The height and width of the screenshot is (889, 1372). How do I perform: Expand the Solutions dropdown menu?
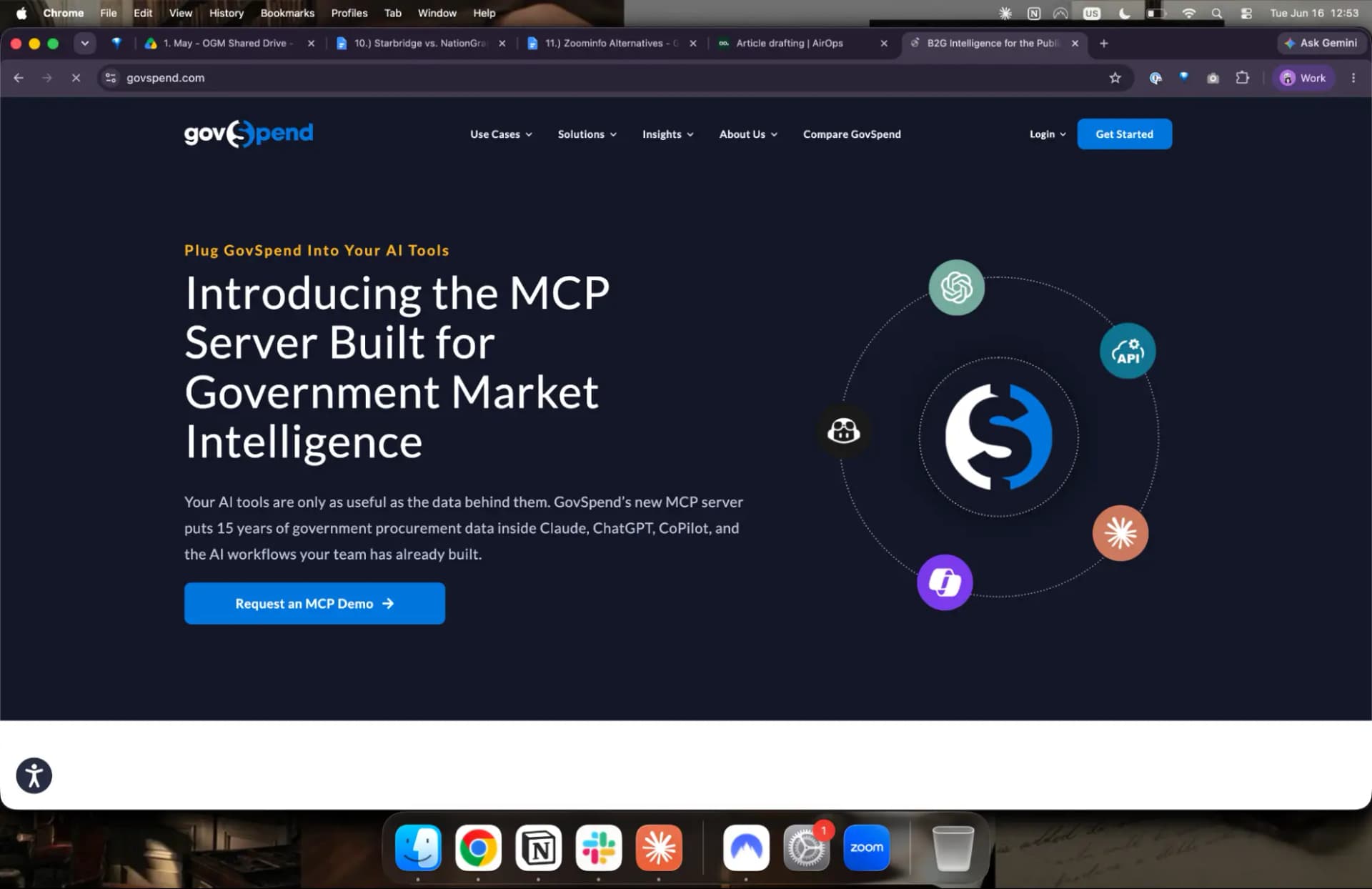(587, 134)
